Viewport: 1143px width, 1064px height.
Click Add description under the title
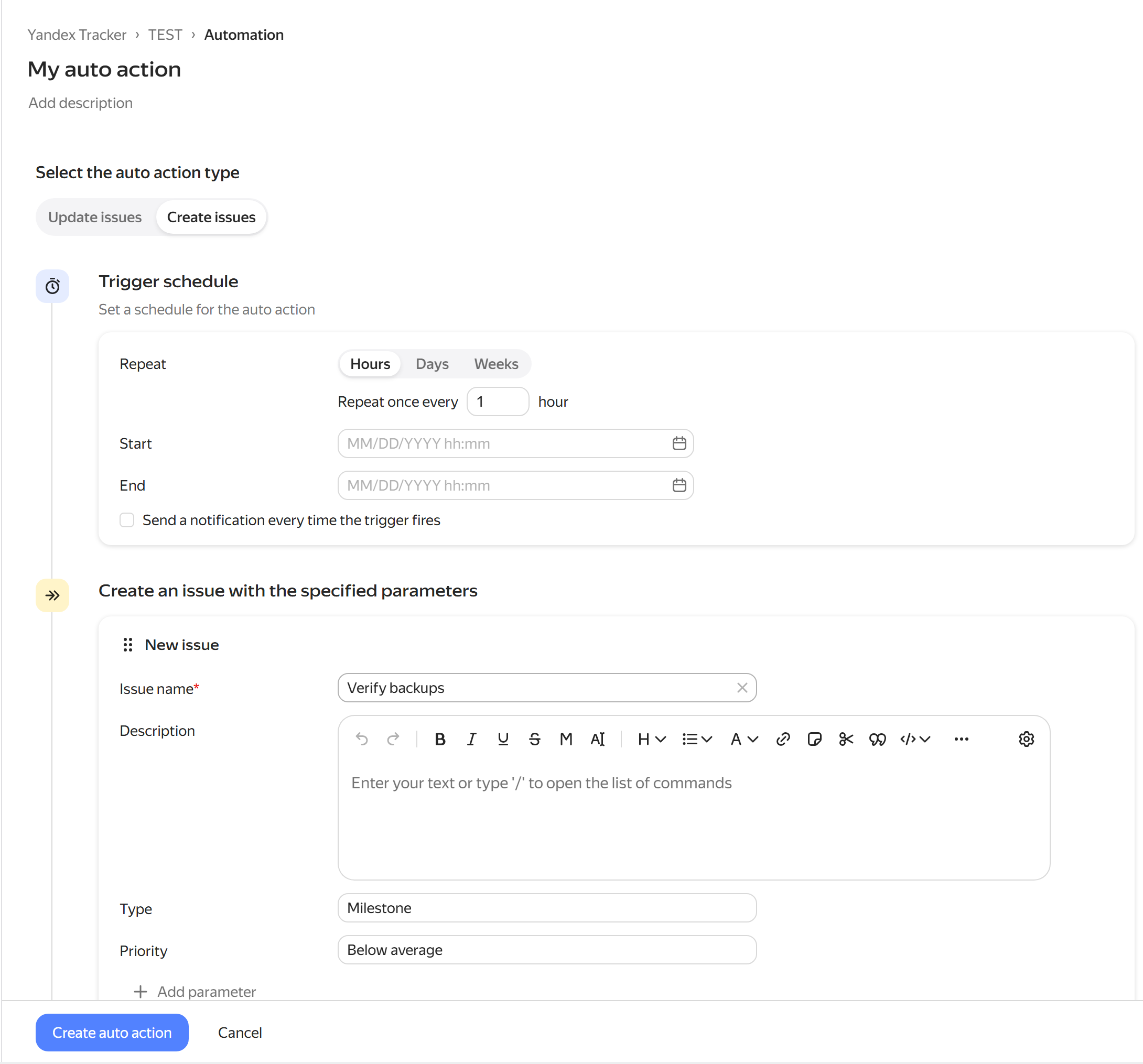(x=81, y=103)
